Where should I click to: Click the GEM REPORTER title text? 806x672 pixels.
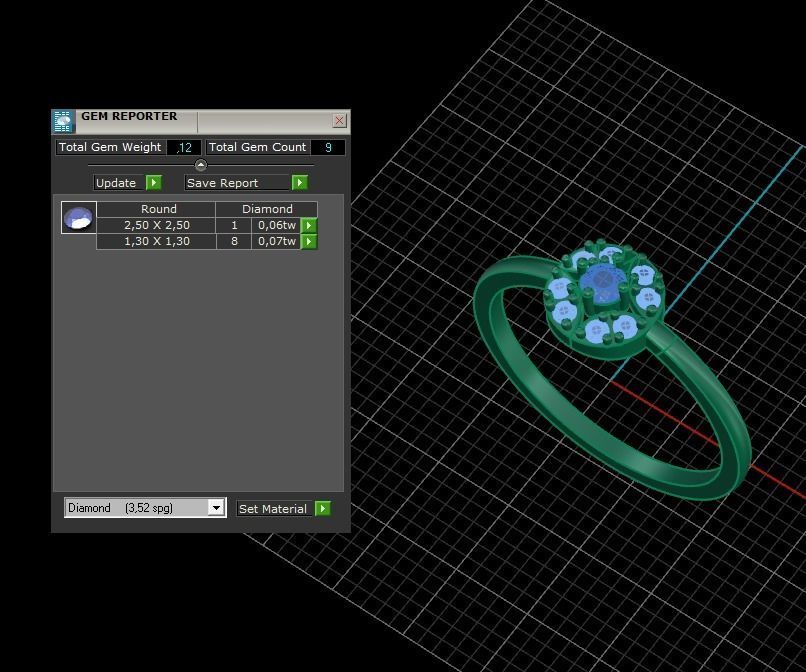(129, 116)
